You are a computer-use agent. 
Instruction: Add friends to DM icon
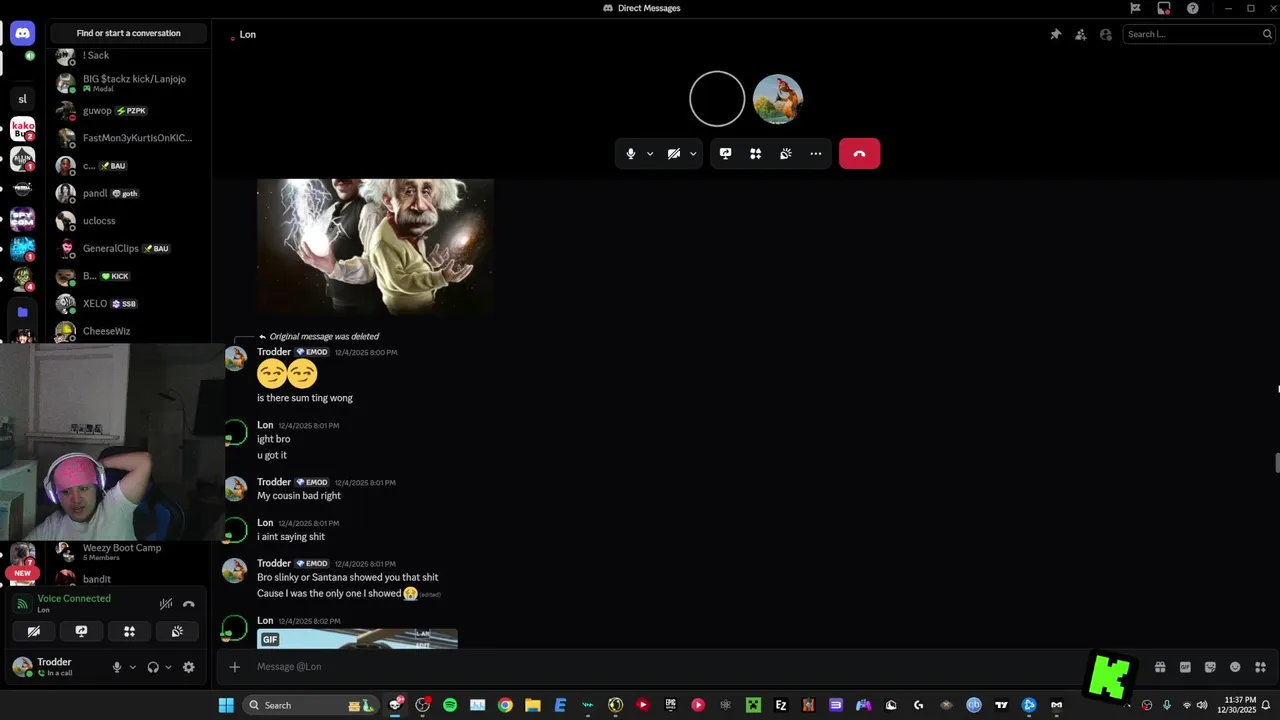point(1081,34)
